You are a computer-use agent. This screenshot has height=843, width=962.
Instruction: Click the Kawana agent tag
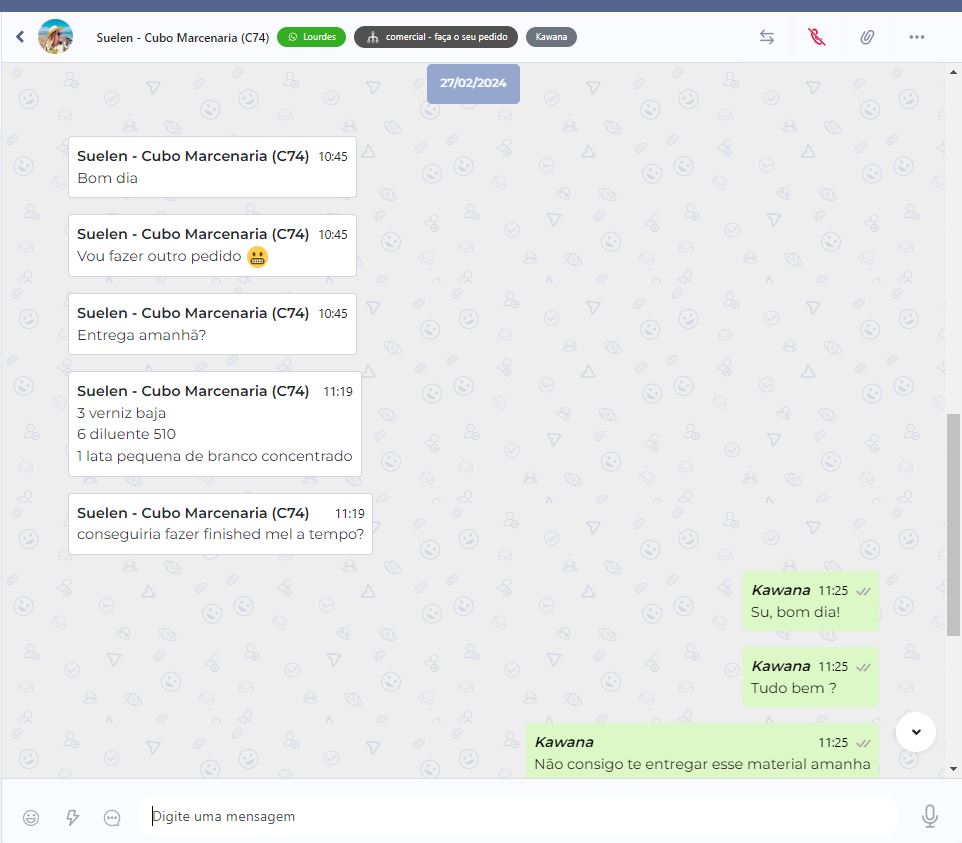click(551, 37)
